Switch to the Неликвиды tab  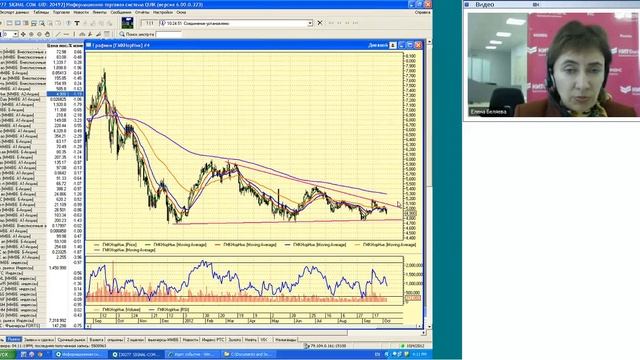(x=286, y=339)
